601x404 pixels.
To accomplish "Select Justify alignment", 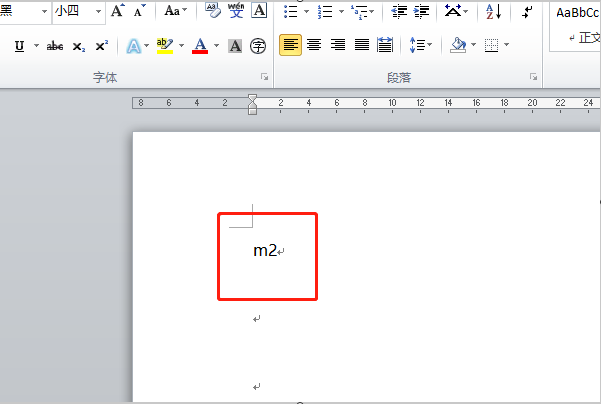I will click(361, 45).
